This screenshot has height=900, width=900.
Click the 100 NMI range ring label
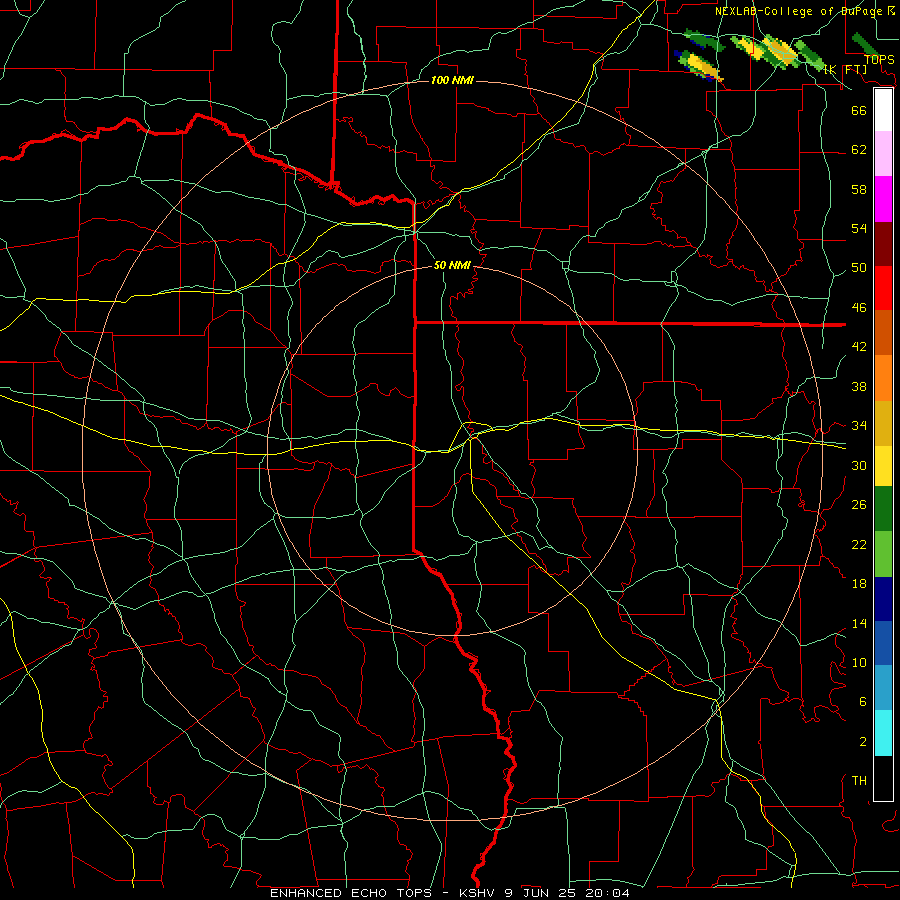[x=452, y=80]
